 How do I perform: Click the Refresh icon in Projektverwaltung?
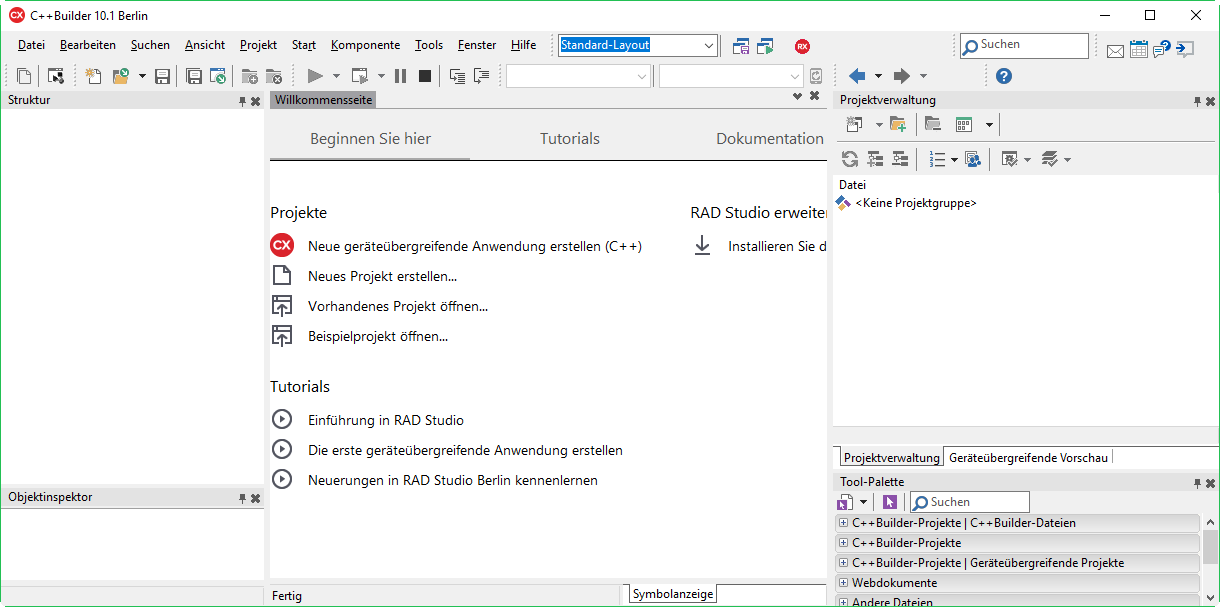click(x=850, y=159)
